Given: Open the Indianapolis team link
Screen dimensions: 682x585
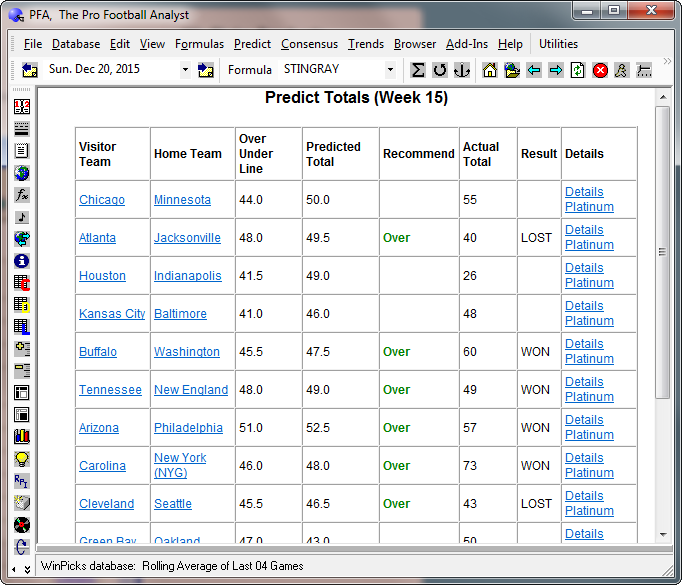Looking at the screenshot, I should (187, 276).
